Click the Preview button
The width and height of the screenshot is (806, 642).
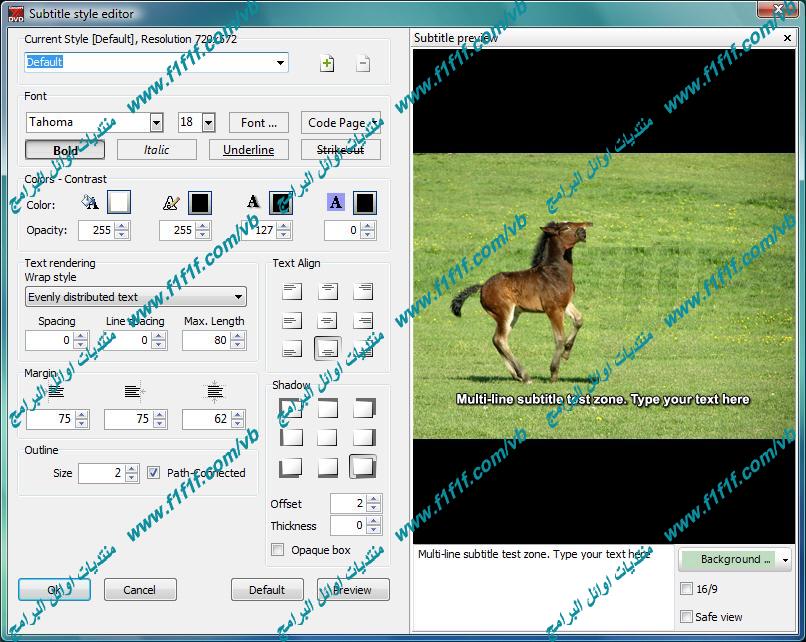[x=352, y=590]
